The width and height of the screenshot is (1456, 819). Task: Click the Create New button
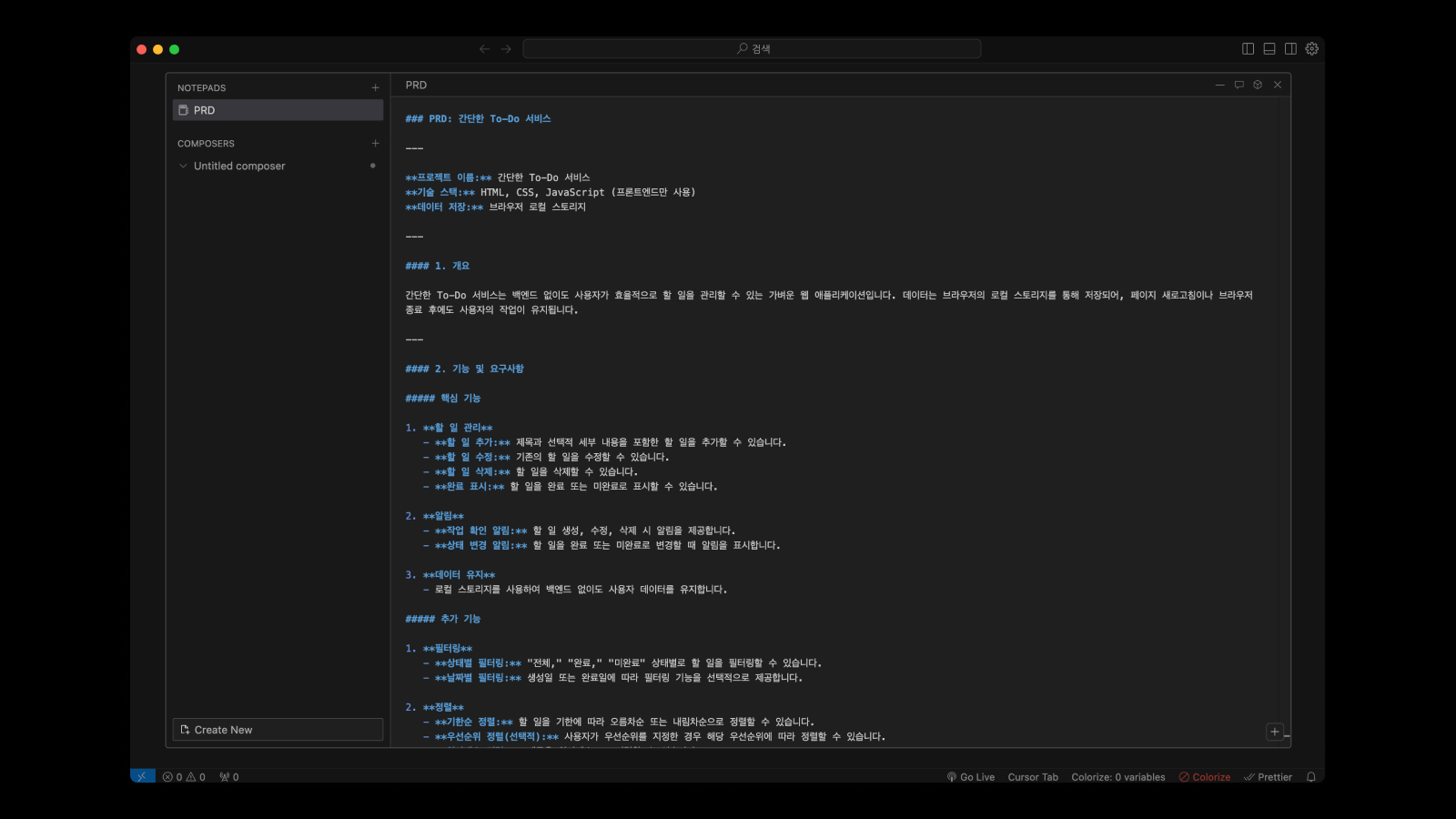click(278, 730)
